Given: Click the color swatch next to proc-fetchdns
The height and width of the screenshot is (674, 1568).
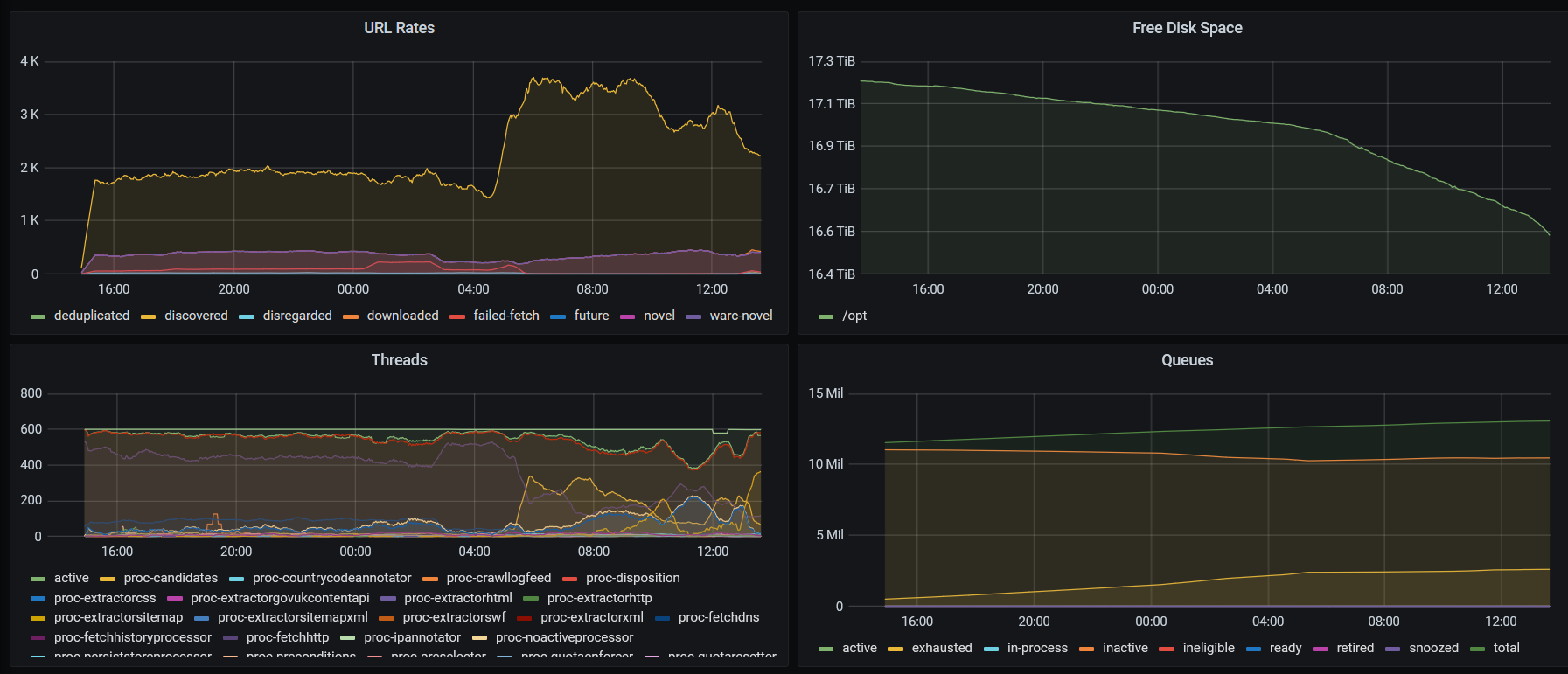Looking at the screenshot, I should (662, 618).
